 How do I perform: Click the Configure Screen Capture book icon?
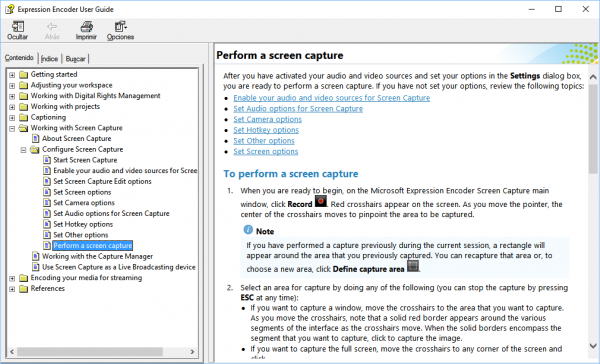tap(35, 149)
